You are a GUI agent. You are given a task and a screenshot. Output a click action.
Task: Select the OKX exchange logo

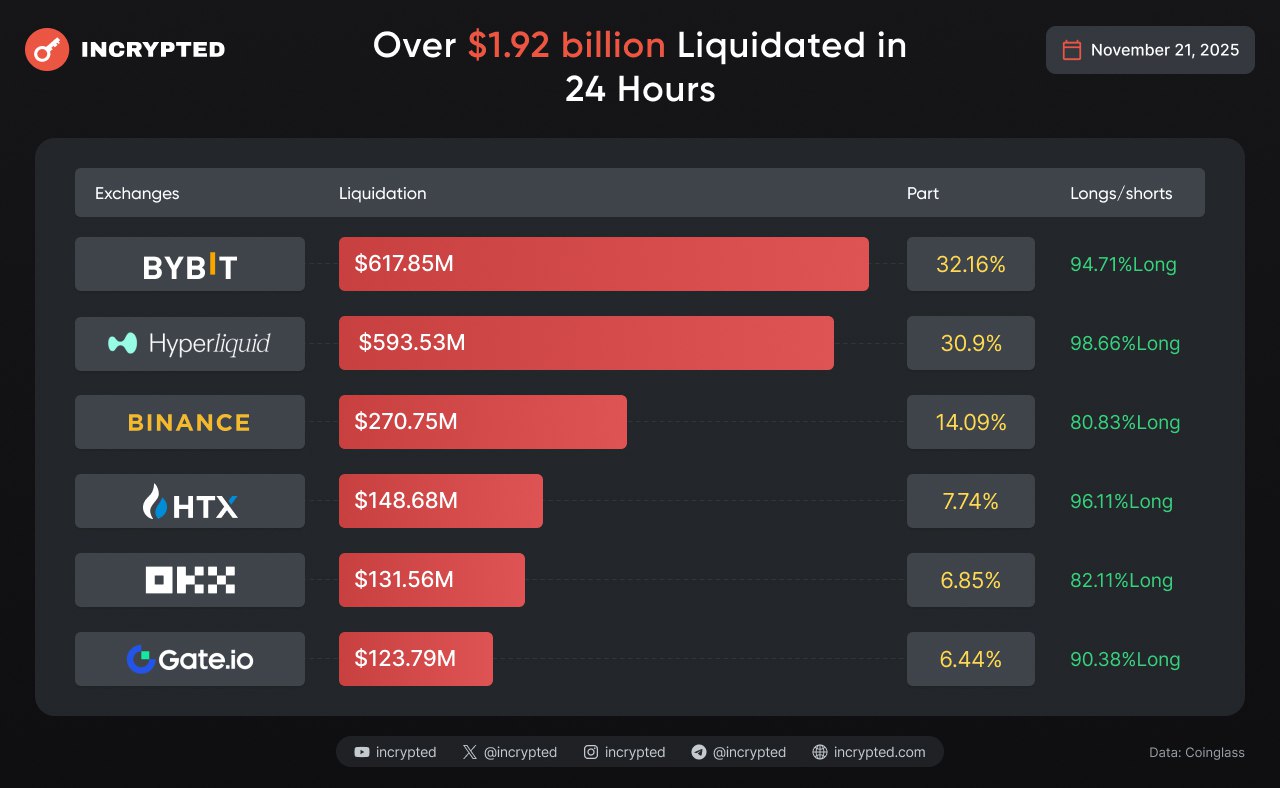190,580
